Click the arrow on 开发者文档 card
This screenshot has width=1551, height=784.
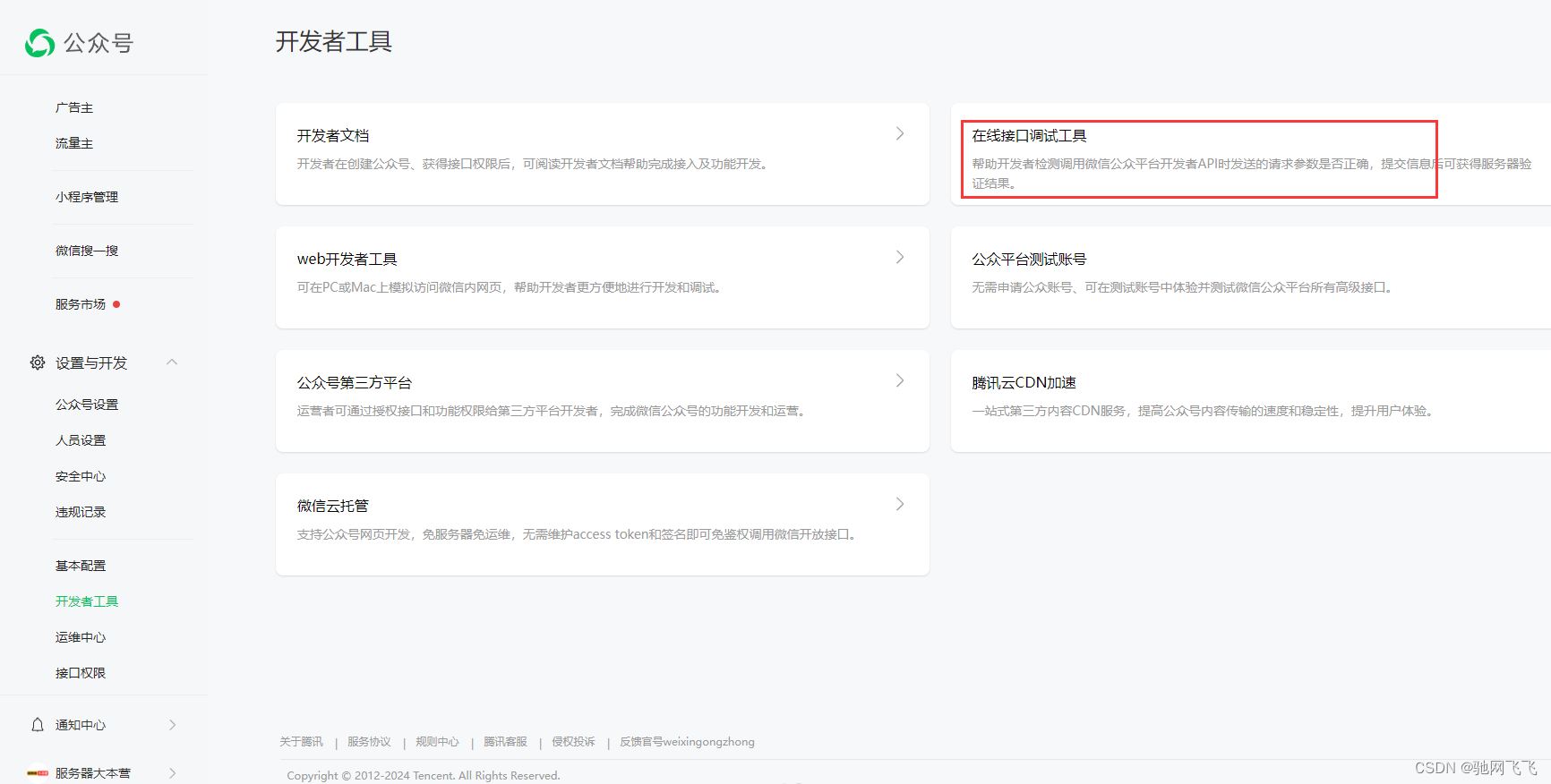pyautogui.click(x=900, y=133)
